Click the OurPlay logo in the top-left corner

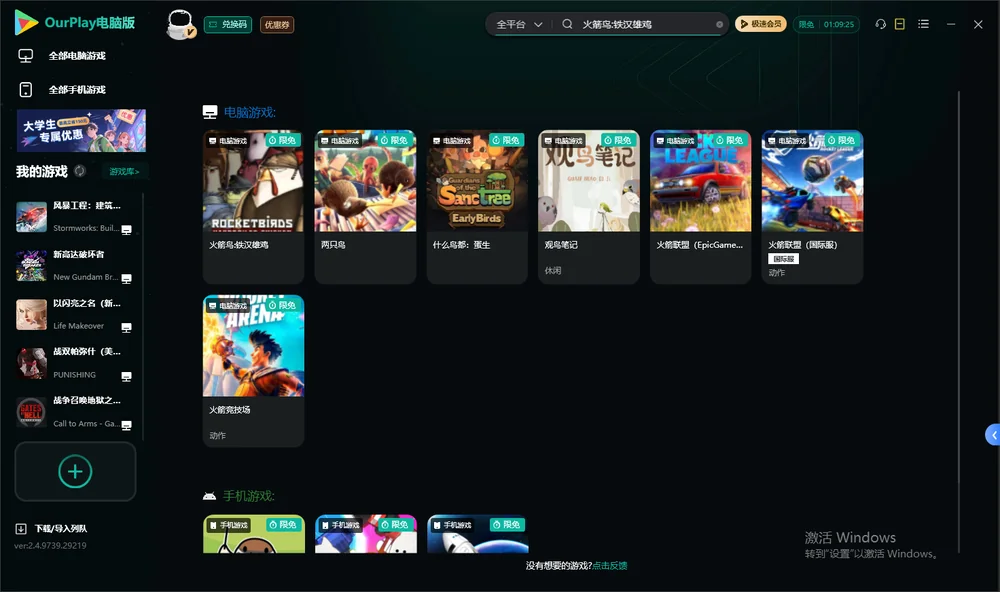75,23
